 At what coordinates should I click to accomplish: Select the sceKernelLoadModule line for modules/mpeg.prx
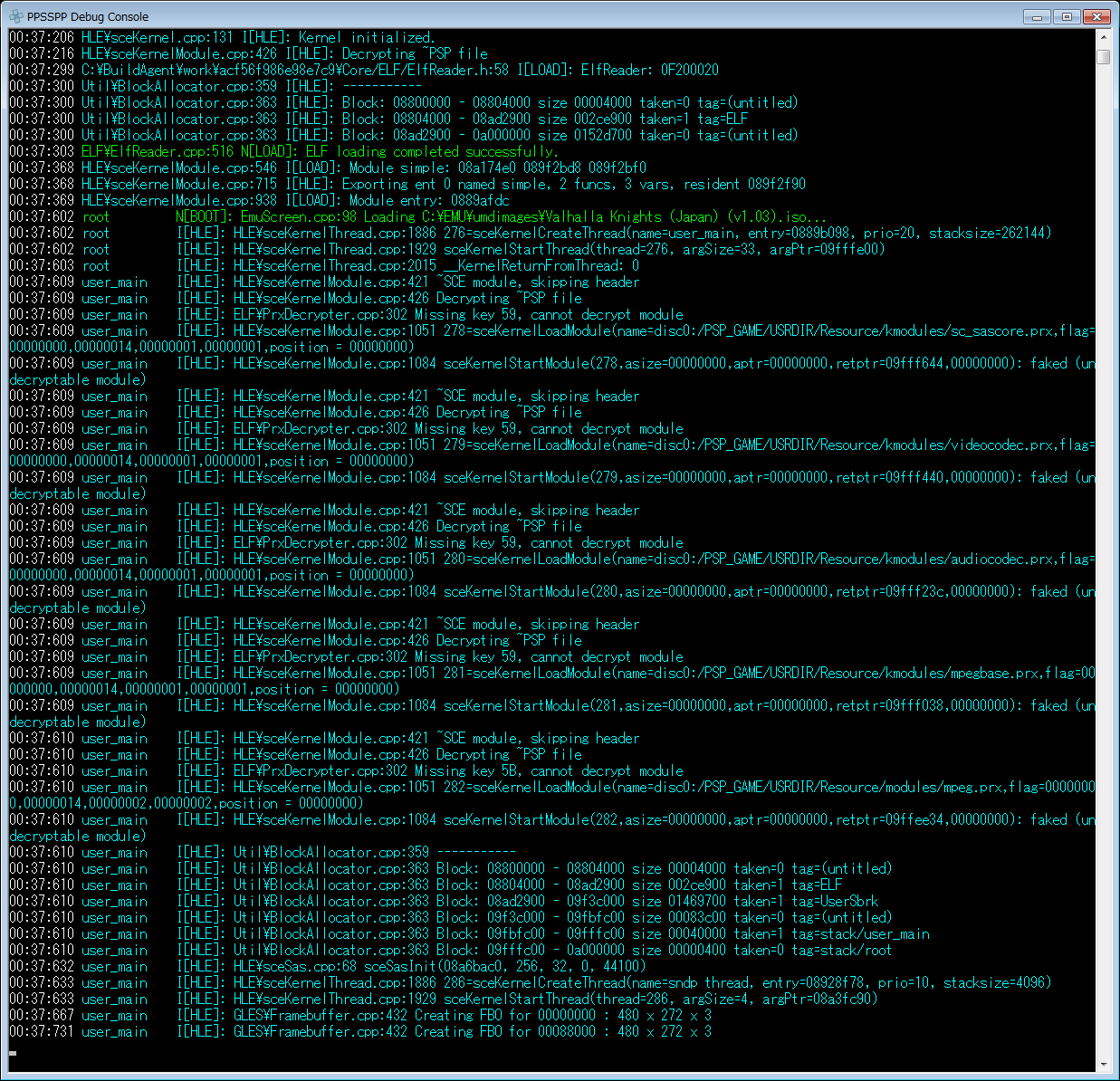point(552,795)
